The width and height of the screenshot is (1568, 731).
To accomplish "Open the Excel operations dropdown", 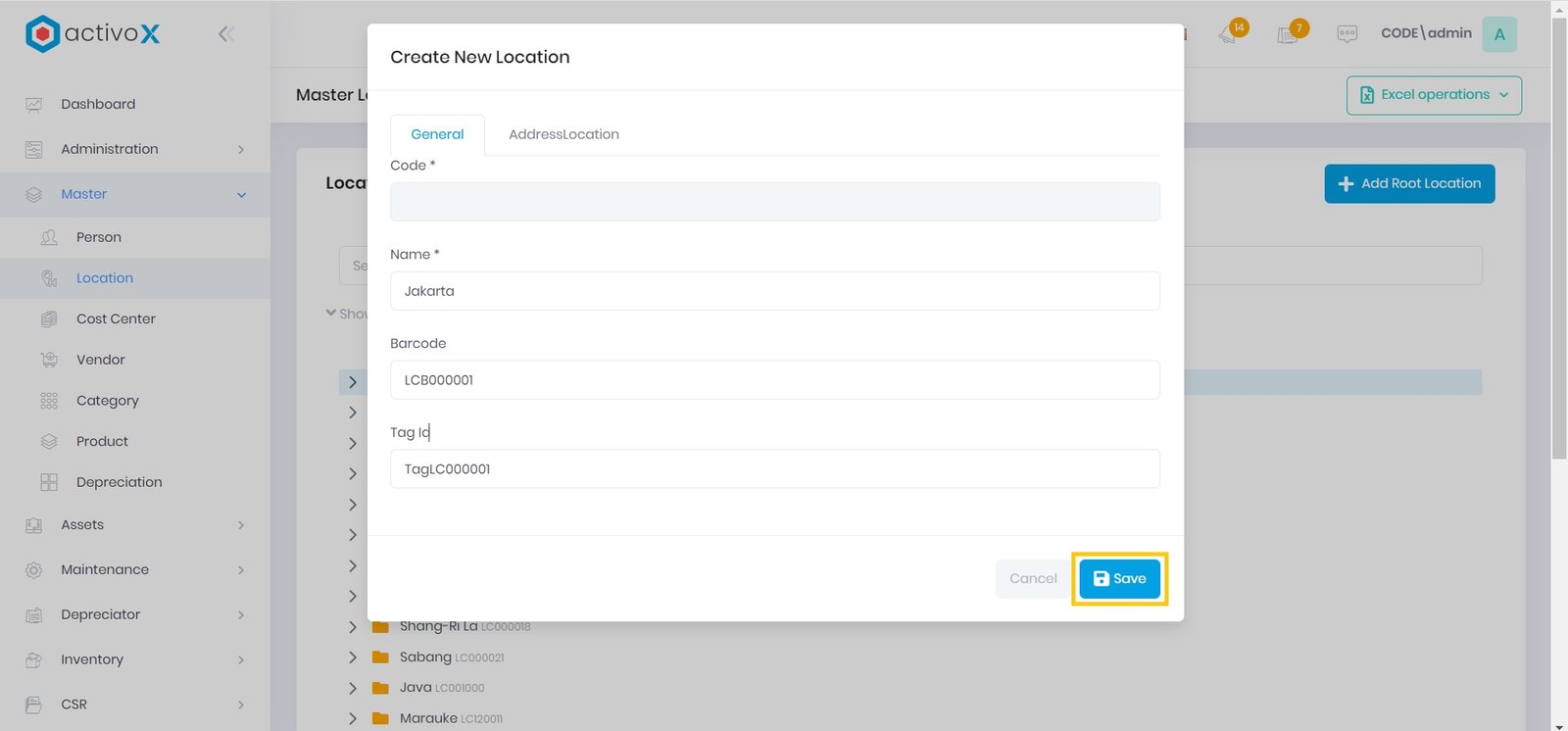I will pos(1434,95).
